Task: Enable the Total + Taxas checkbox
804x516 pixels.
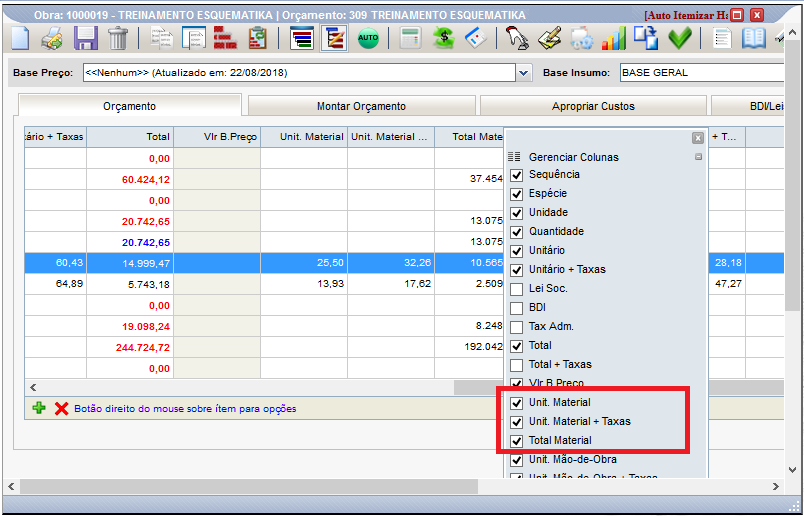Action: click(517, 365)
